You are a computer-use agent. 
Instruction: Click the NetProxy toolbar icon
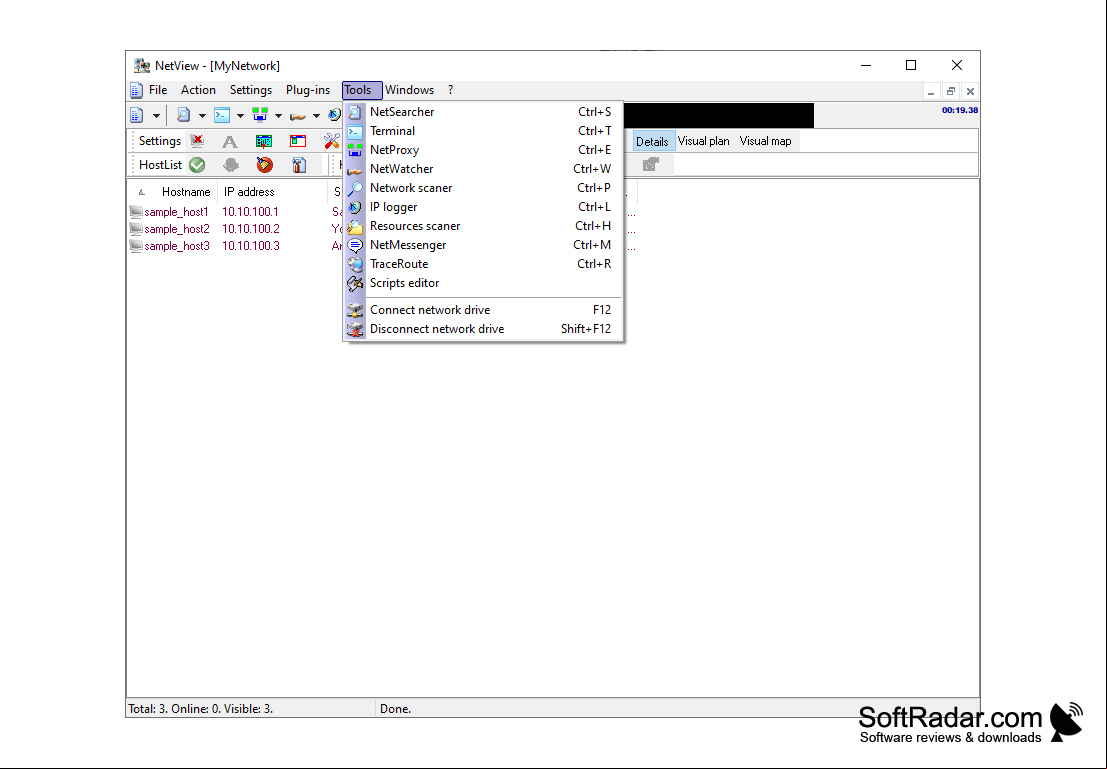pyautogui.click(x=260, y=115)
